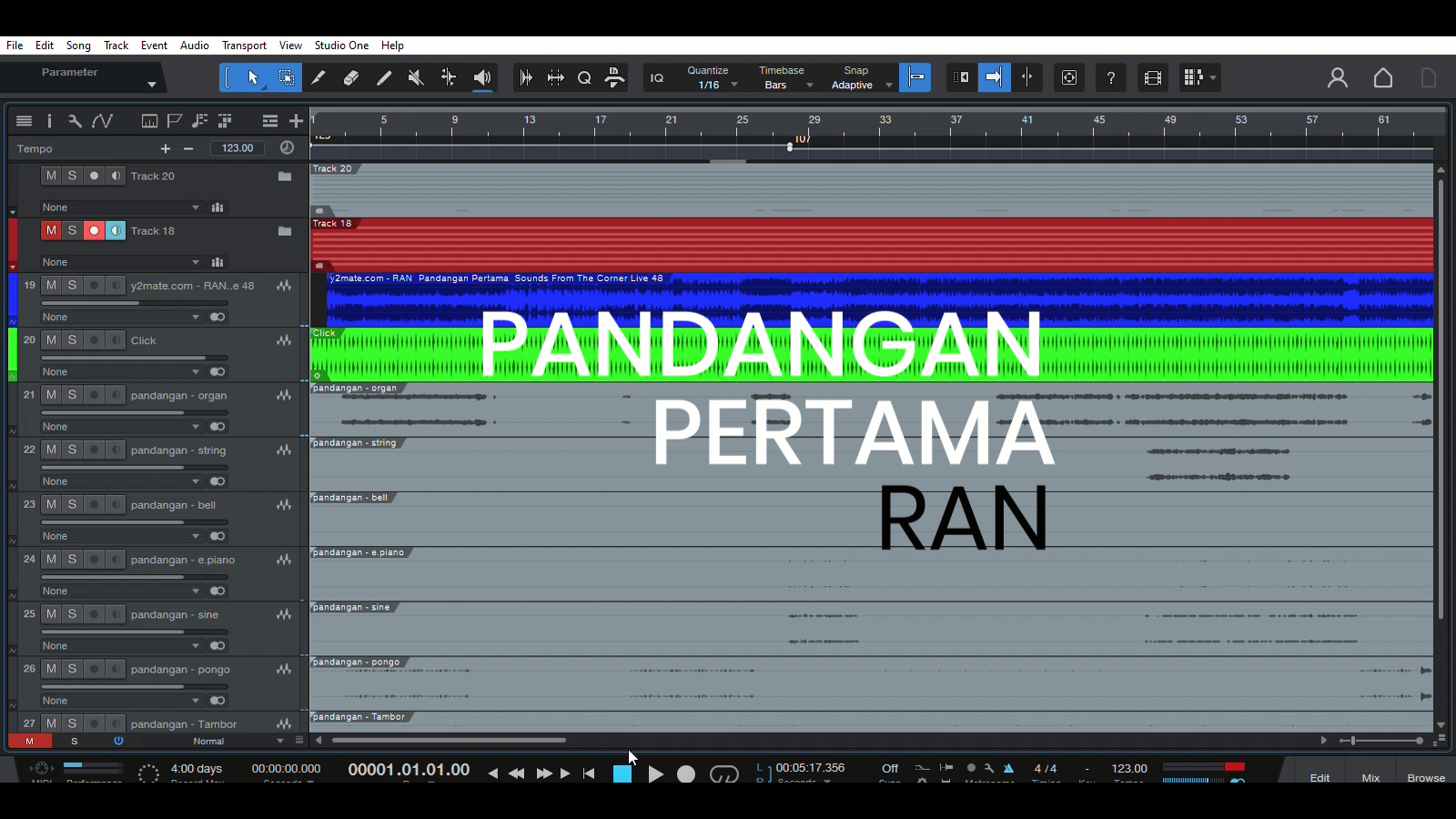Select the Paint tool
The image size is (1456, 819).
(384, 78)
